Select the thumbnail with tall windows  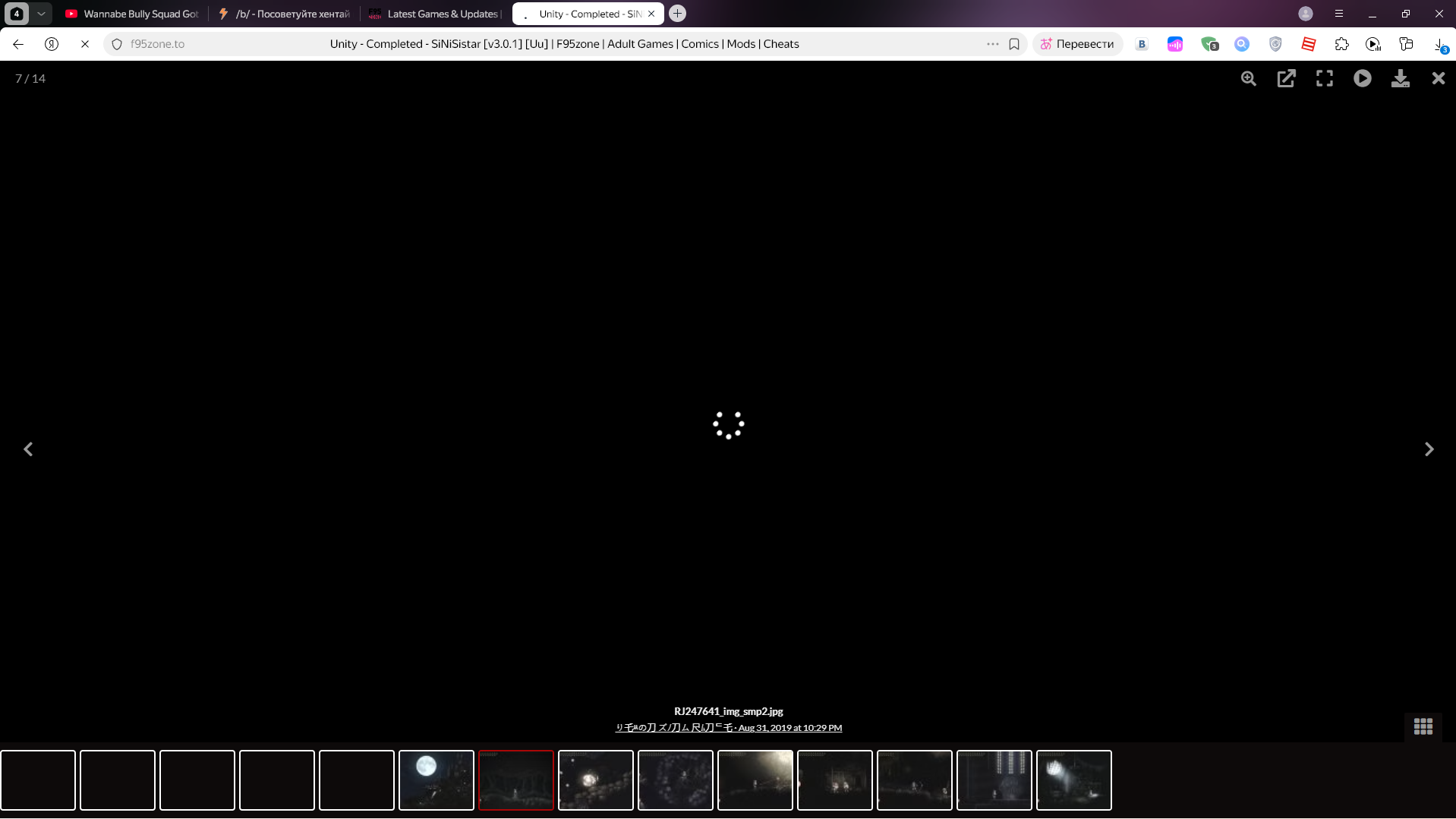click(x=994, y=780)
